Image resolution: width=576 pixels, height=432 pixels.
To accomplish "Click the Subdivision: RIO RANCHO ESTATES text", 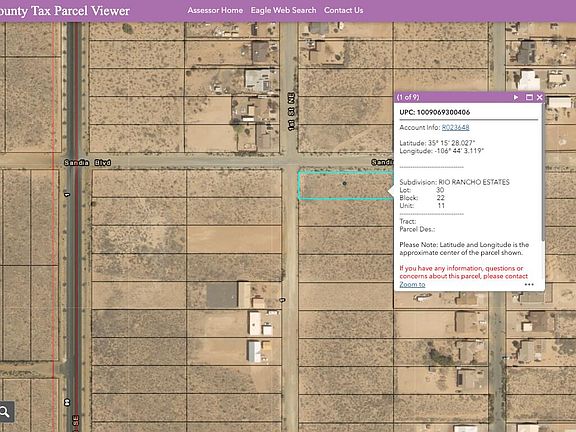I will (454, 182).
